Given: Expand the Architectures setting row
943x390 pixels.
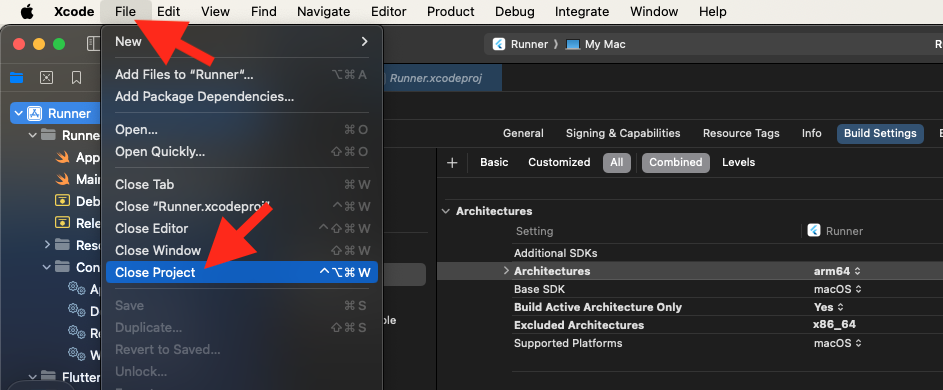Looking at the screenshot, I should [x=506, y=271].
